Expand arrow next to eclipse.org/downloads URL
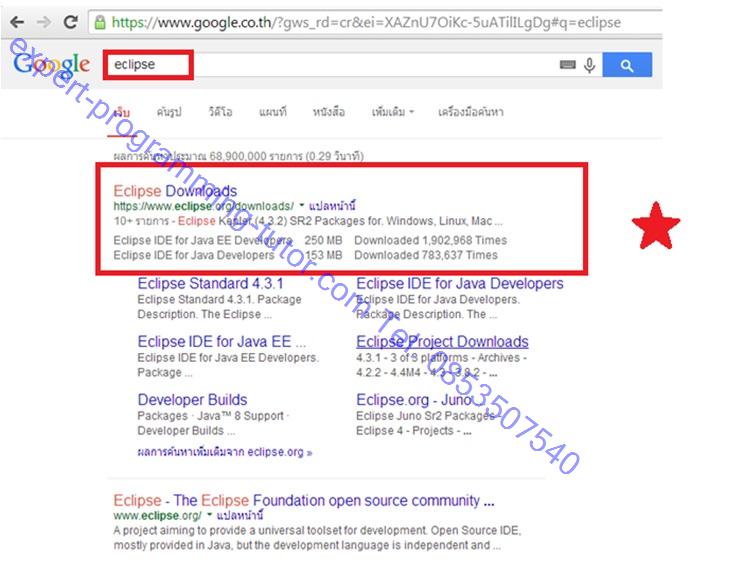 tap(302, 205)
